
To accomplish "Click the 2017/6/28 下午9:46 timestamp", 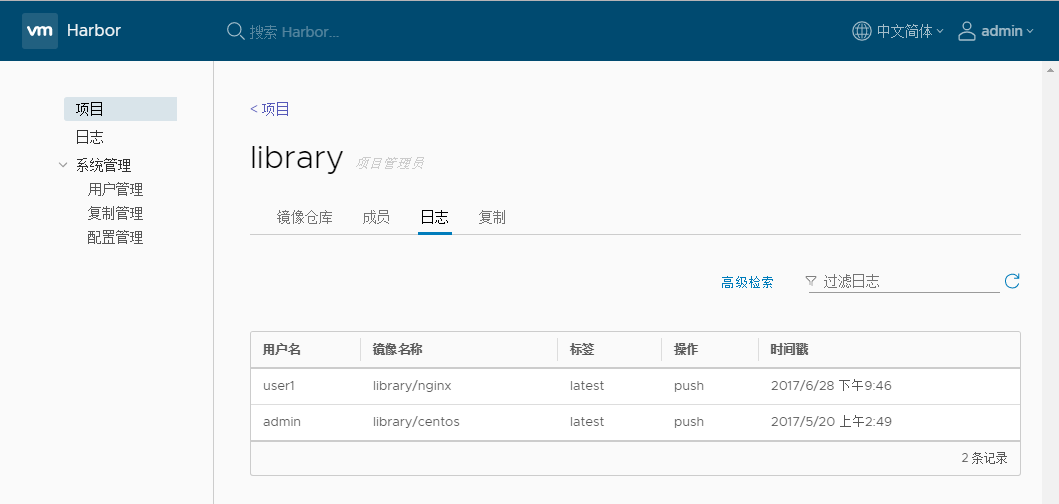I will [x=831, y=386].
